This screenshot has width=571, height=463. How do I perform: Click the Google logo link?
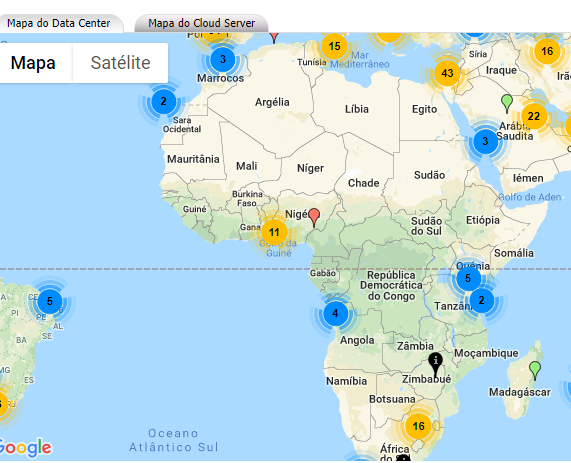tap(25, 448)
